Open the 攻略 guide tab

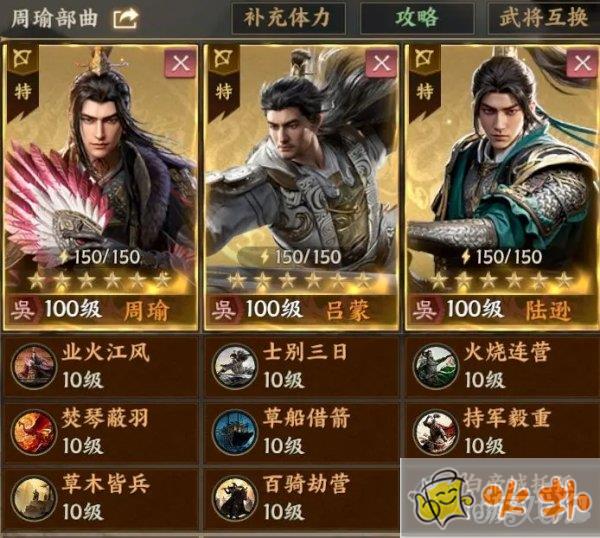pyautogui.click(x=417, y=18)
